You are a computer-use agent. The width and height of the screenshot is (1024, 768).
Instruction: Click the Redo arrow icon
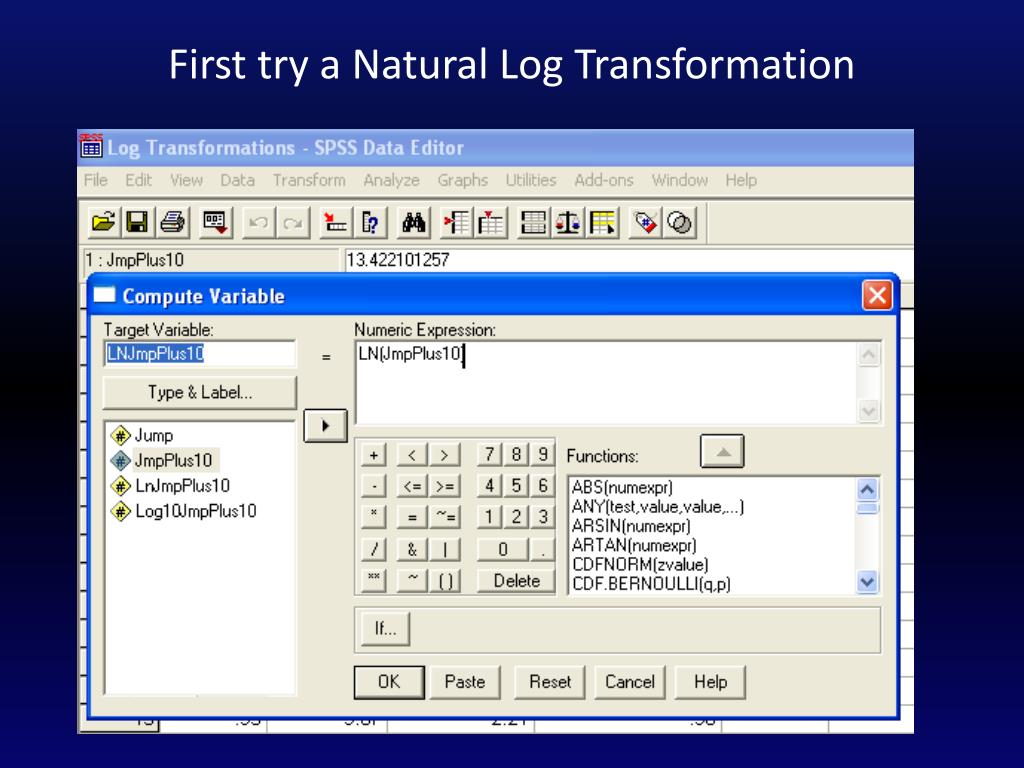[x=293, y=223]
